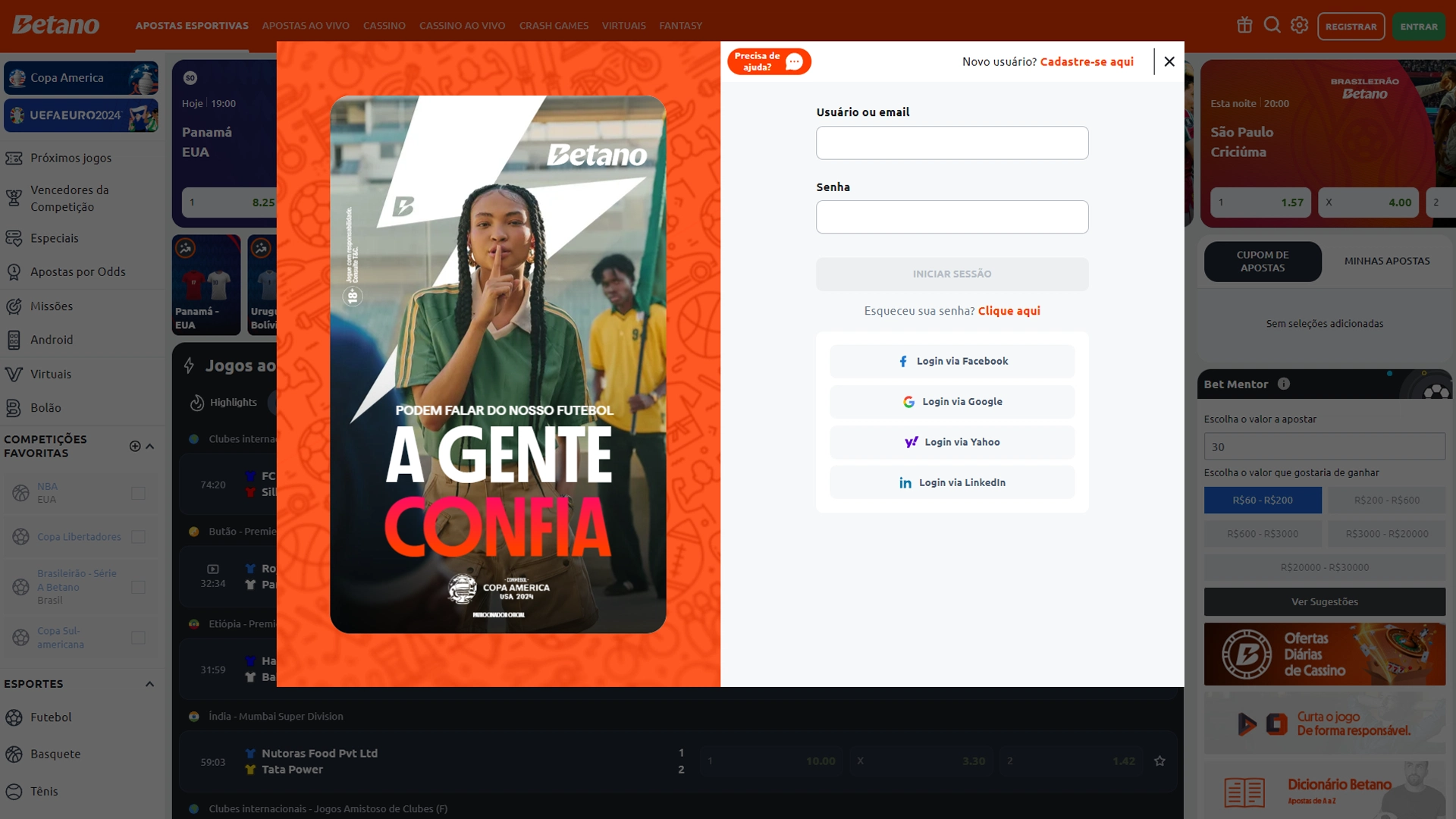
Task: Select R$200 - R$600 winnings range
Action: pyautogui.click(x=1387, y=500)
